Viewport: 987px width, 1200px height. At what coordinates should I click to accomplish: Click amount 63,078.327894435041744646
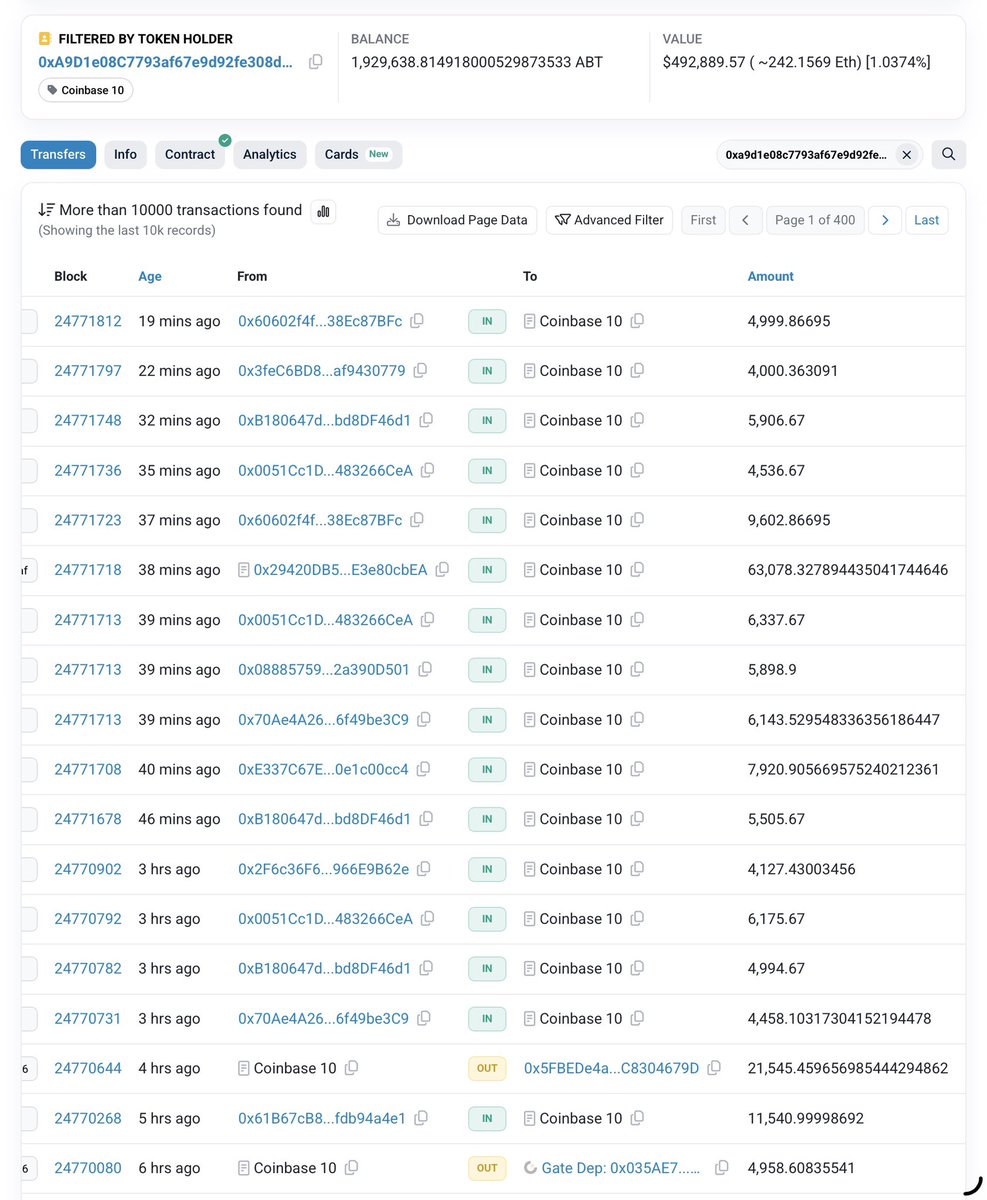pos(848,570)
